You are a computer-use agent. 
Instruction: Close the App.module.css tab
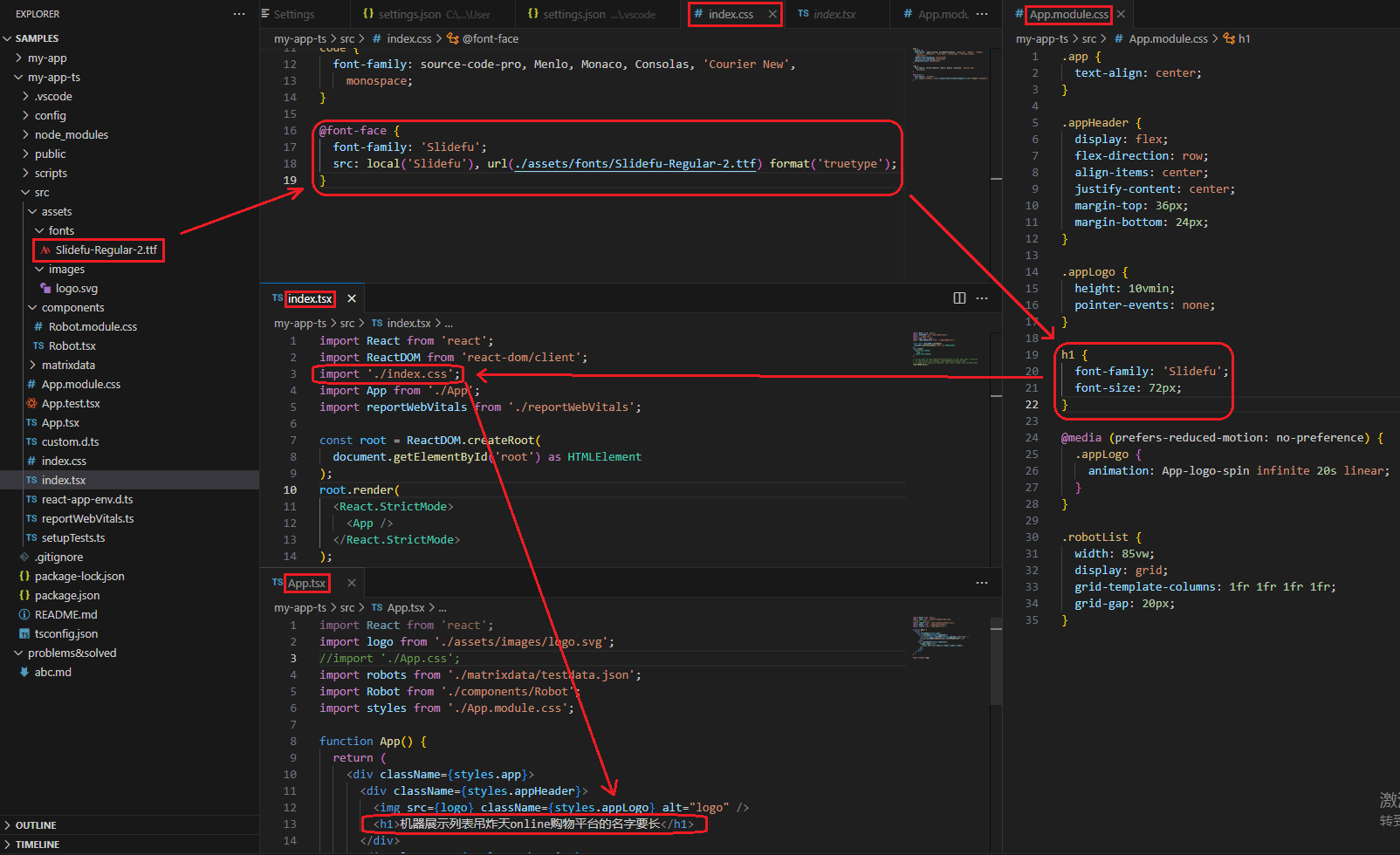click(1121, 14)
